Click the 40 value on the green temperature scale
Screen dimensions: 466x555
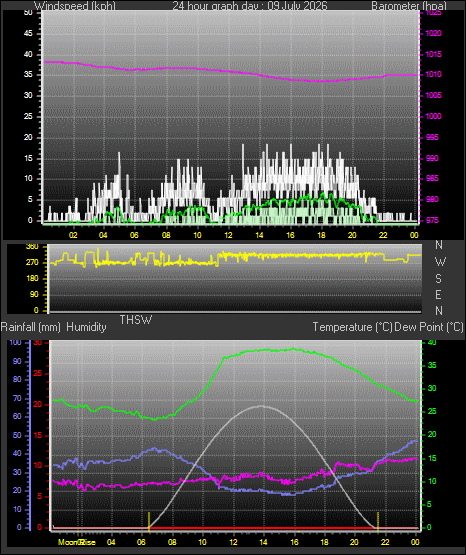(432, 343)
